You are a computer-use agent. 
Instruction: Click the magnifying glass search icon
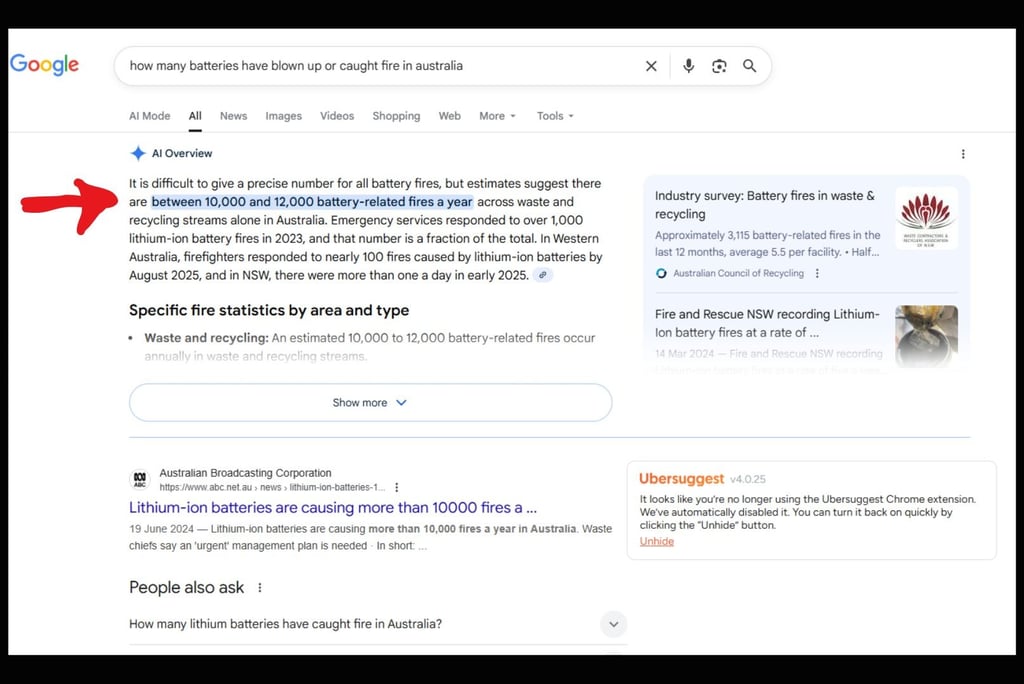coord(750,66)
